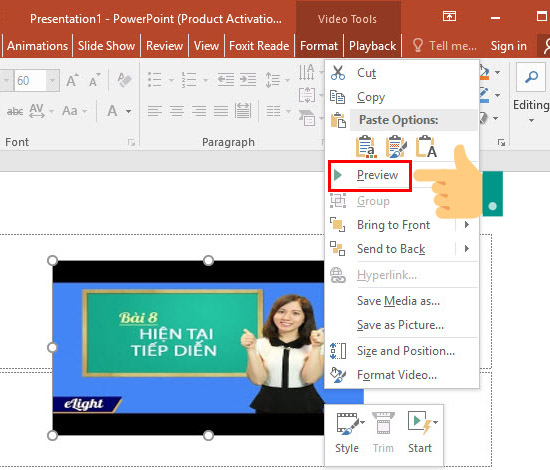Open the font color dropdown arrow

tap(128, 112)
